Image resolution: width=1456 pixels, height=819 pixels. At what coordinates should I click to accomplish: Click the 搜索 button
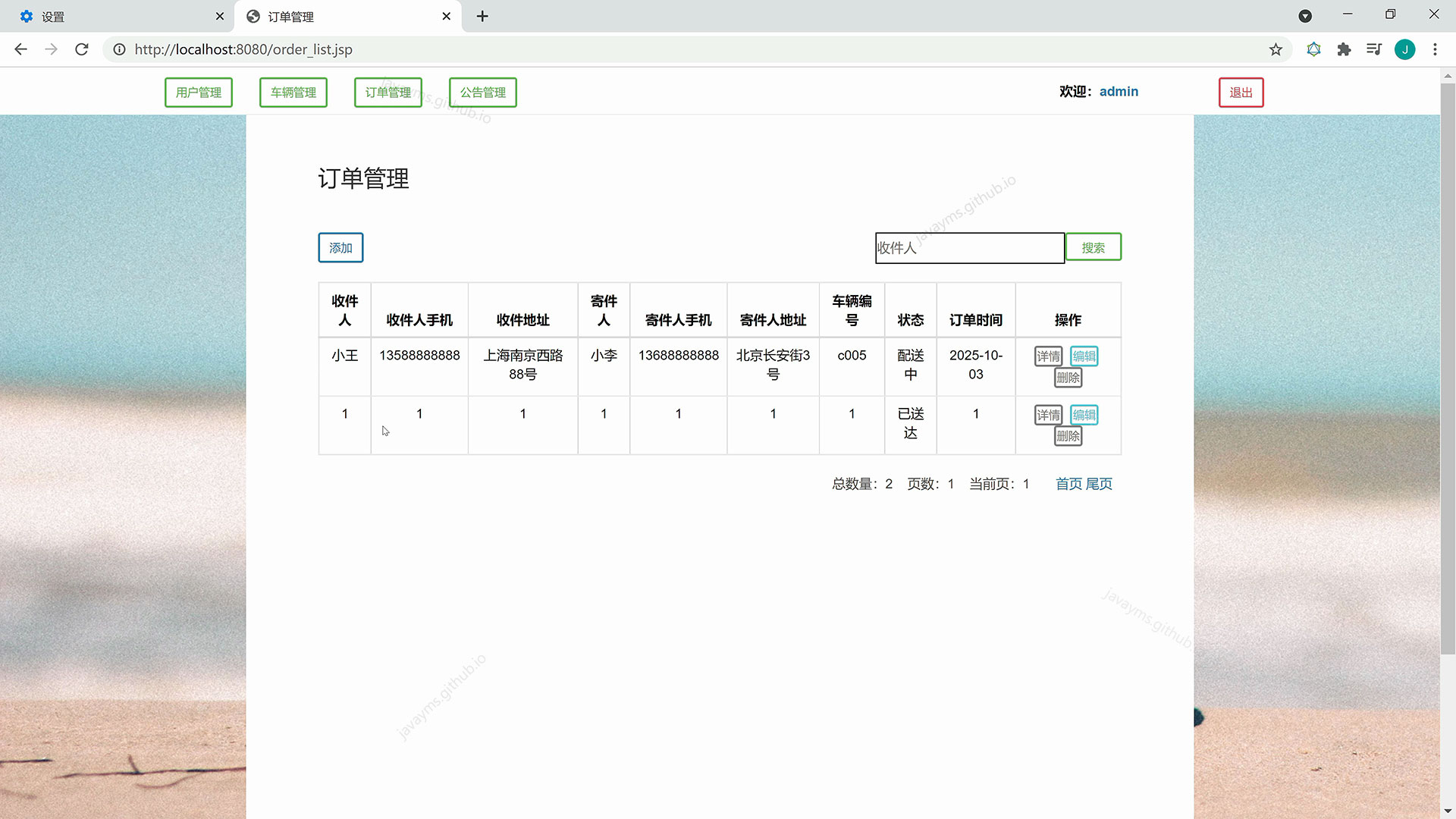(x=1093, y=247)
